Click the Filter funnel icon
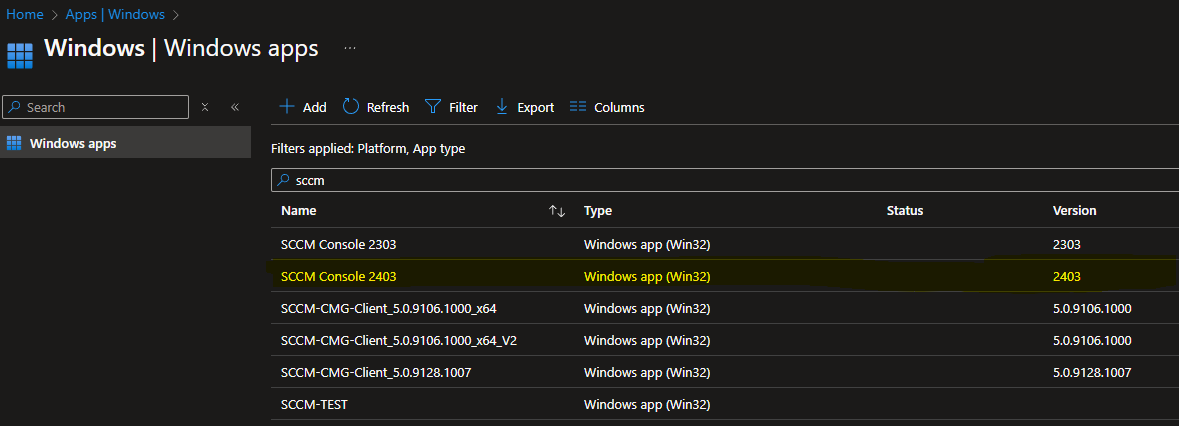The width and height of the screenshot is (1179, 426). [x=432, y=107]
